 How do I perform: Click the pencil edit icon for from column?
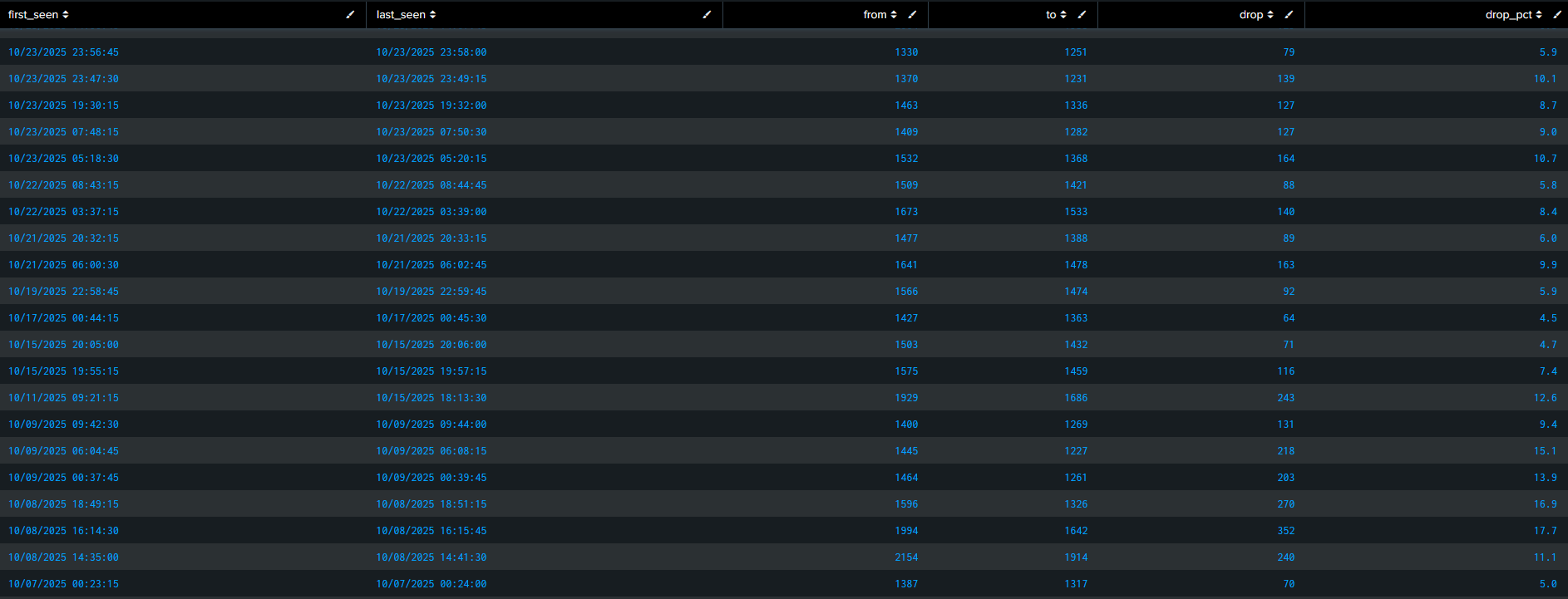pos(912,15)
